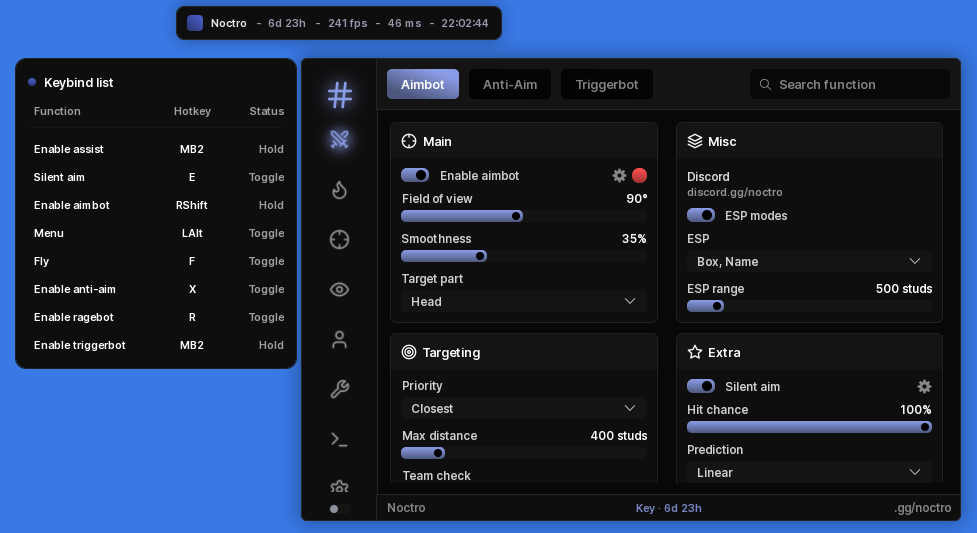The image size is (977, 533).
Task: Click the star icon in Extra header
Action: [x=695, y=352]
